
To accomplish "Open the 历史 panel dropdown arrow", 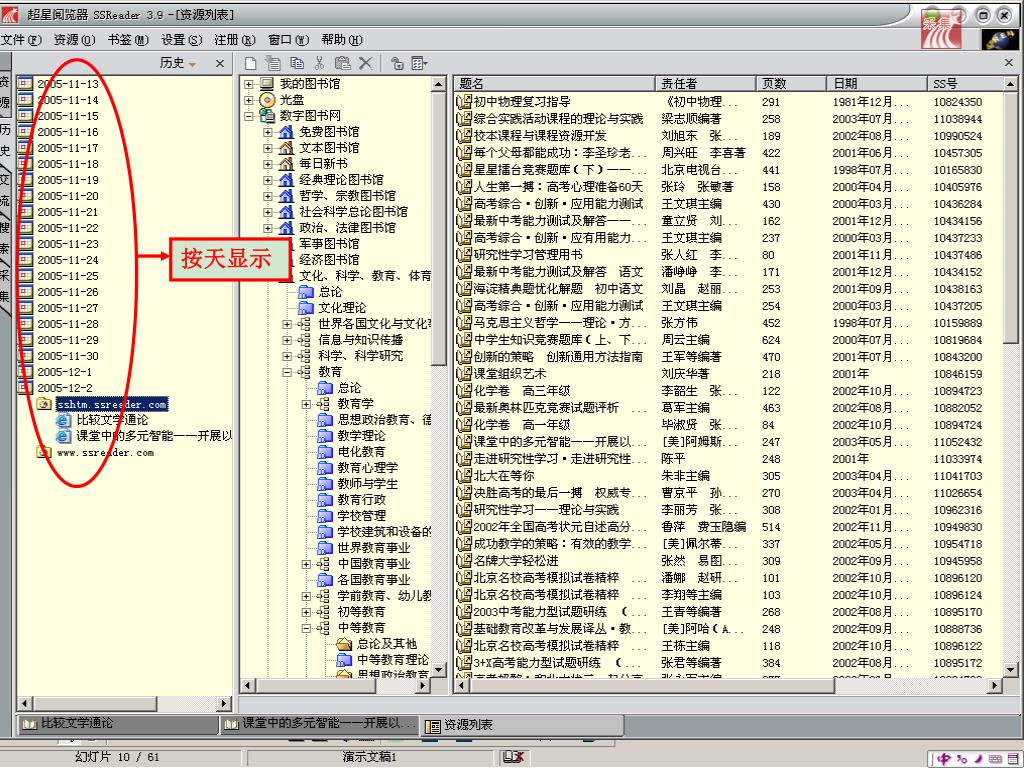I will click(x=192, y=64).
